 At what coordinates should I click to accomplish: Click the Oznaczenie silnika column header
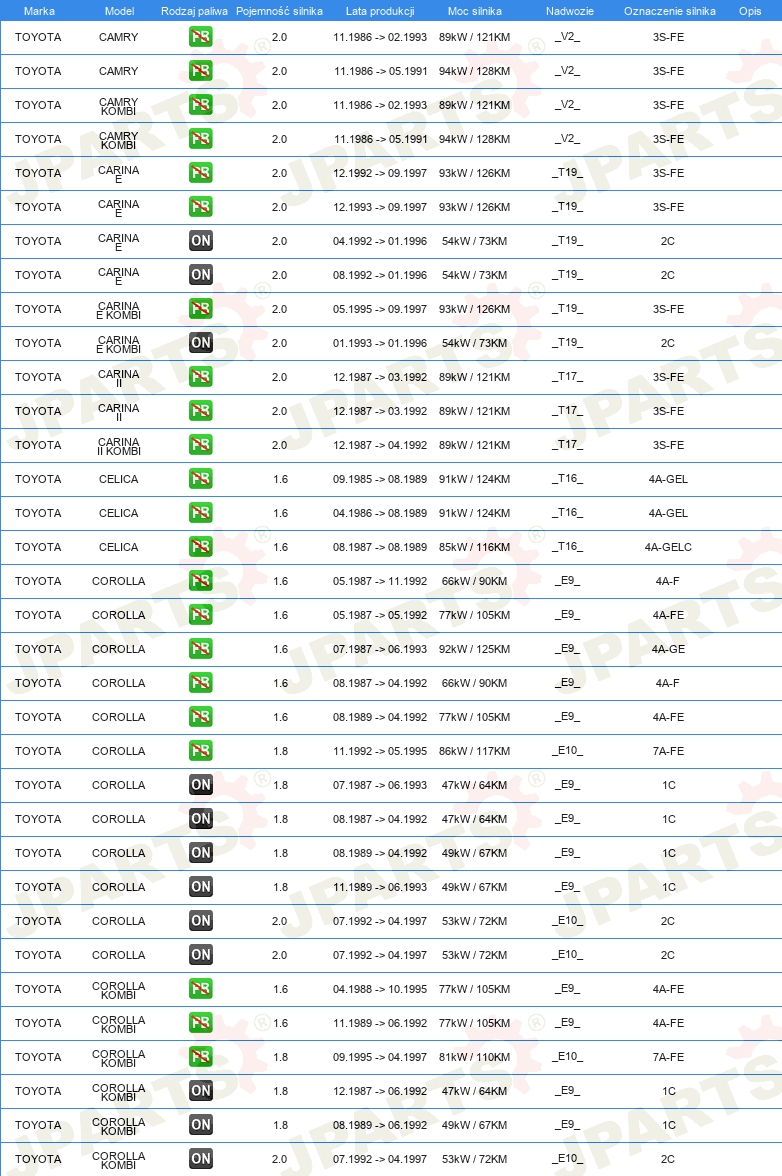(x=670, y=11)
